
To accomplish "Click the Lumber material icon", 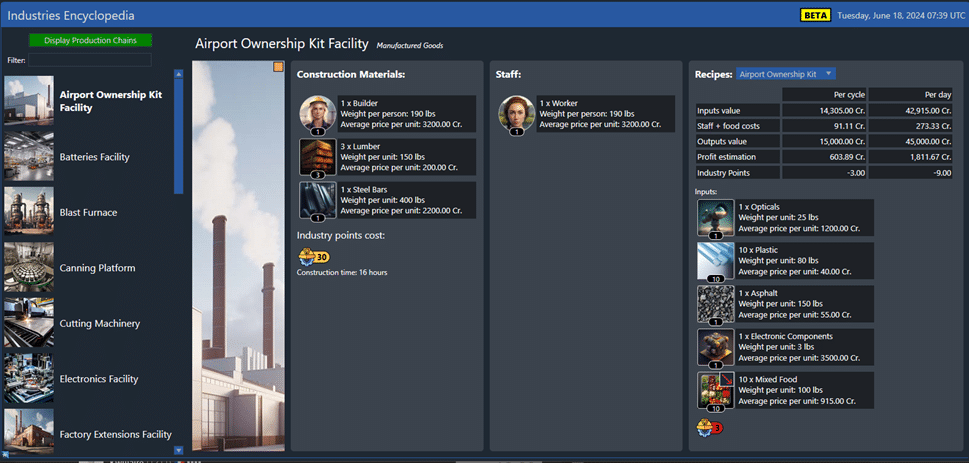I will point(317,158).
